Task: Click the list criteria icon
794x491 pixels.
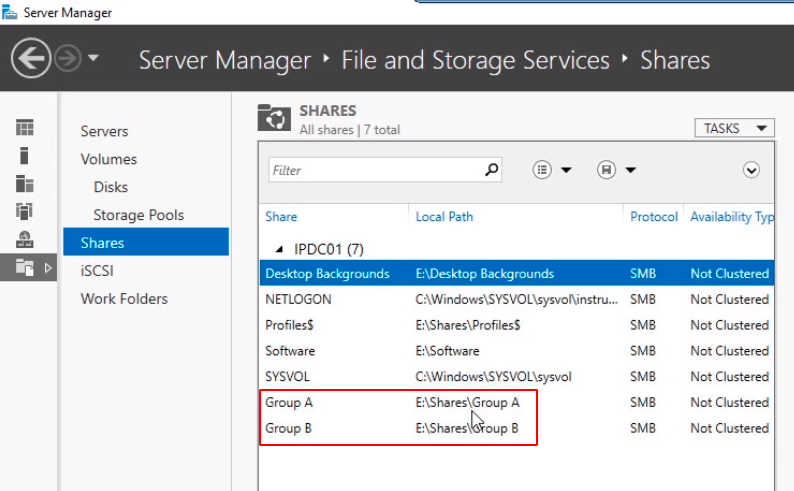Action: [x=542, y=170]
